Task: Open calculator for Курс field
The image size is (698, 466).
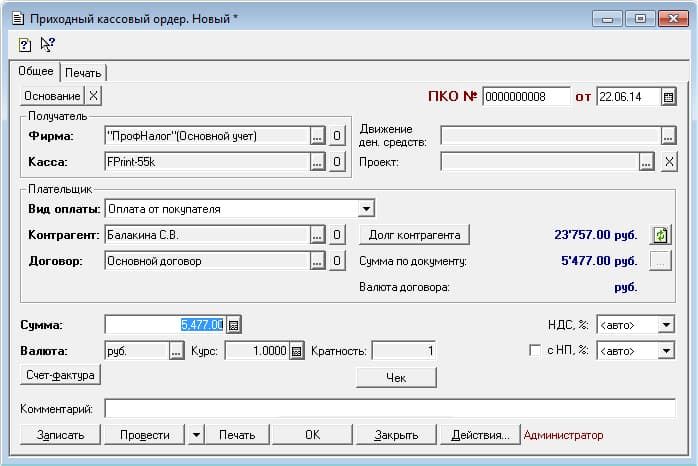Action: point(296,351)
